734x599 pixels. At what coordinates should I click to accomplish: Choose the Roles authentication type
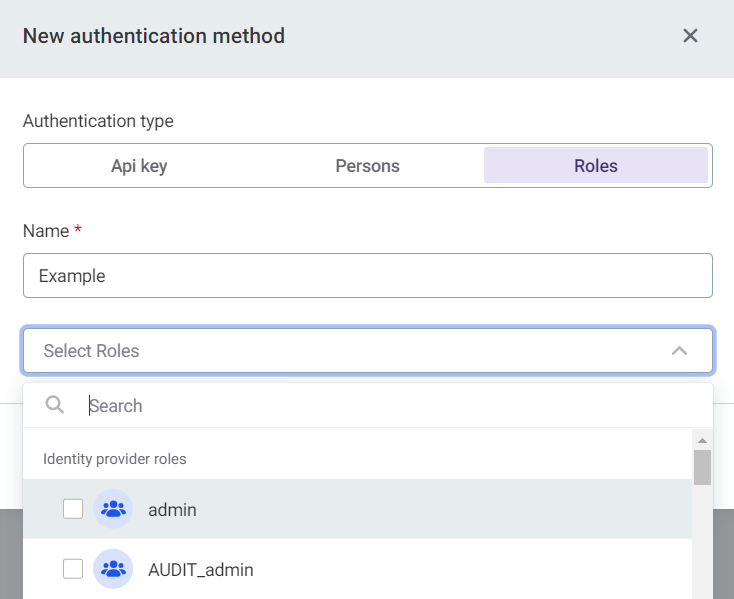click(595, 166)
